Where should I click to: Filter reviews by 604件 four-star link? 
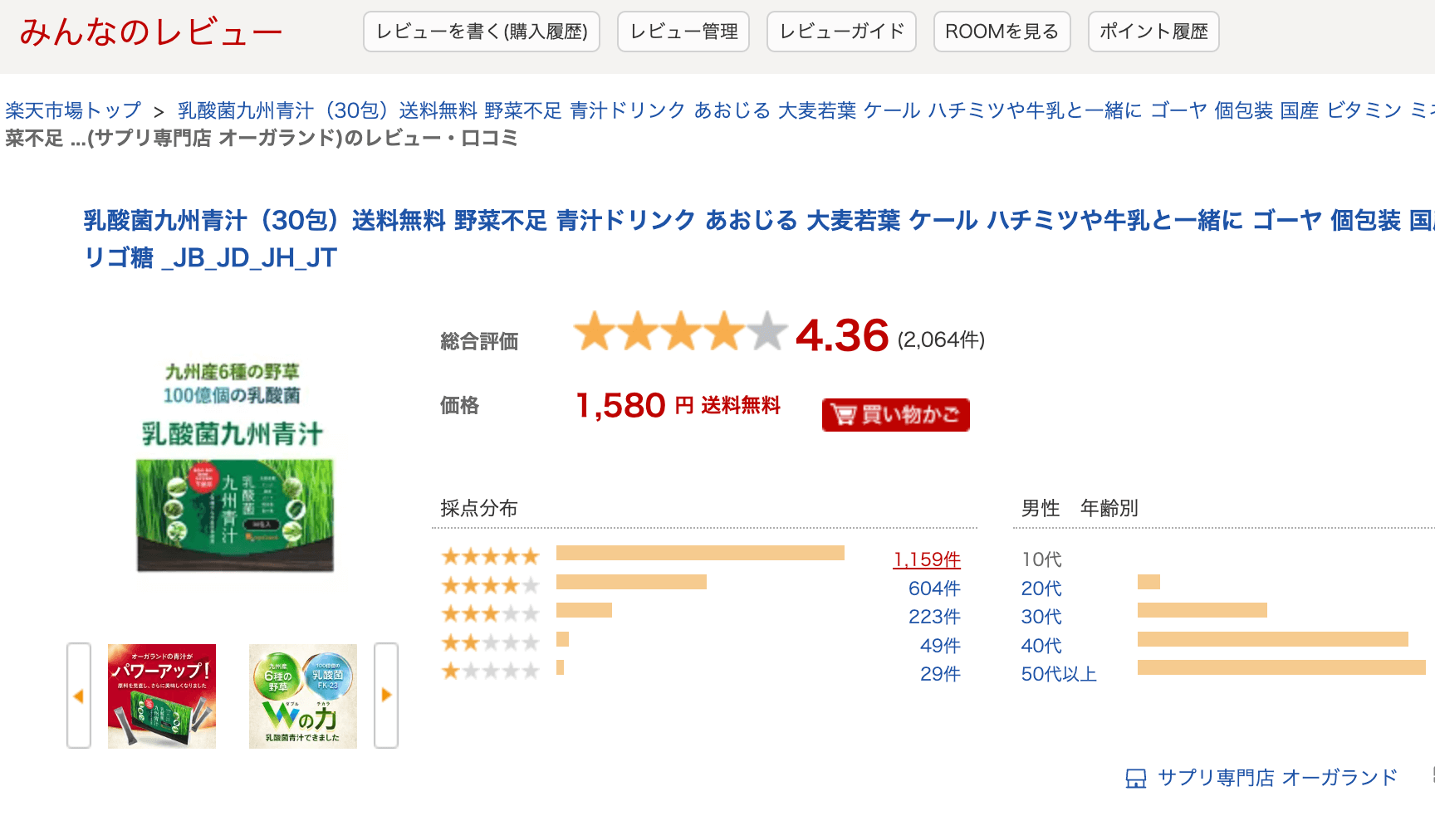tap(934, 588)
